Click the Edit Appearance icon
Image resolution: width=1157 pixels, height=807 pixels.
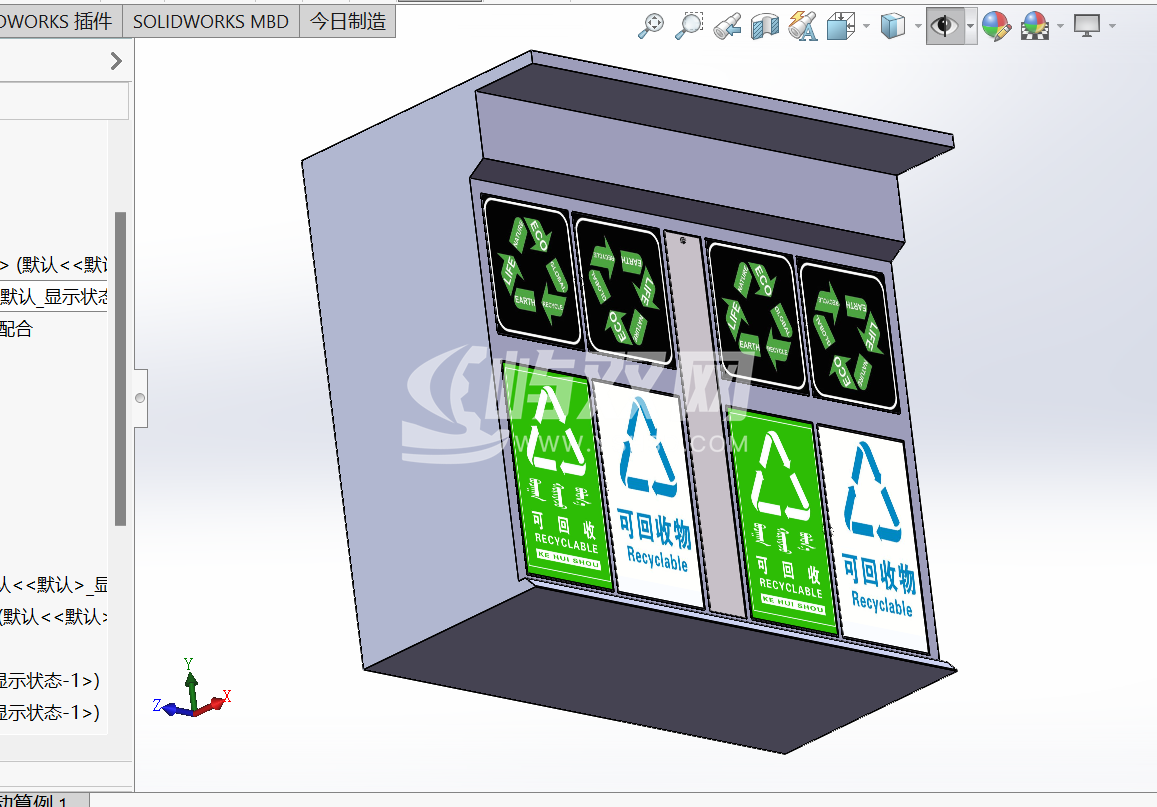click(x=996, y=26)
